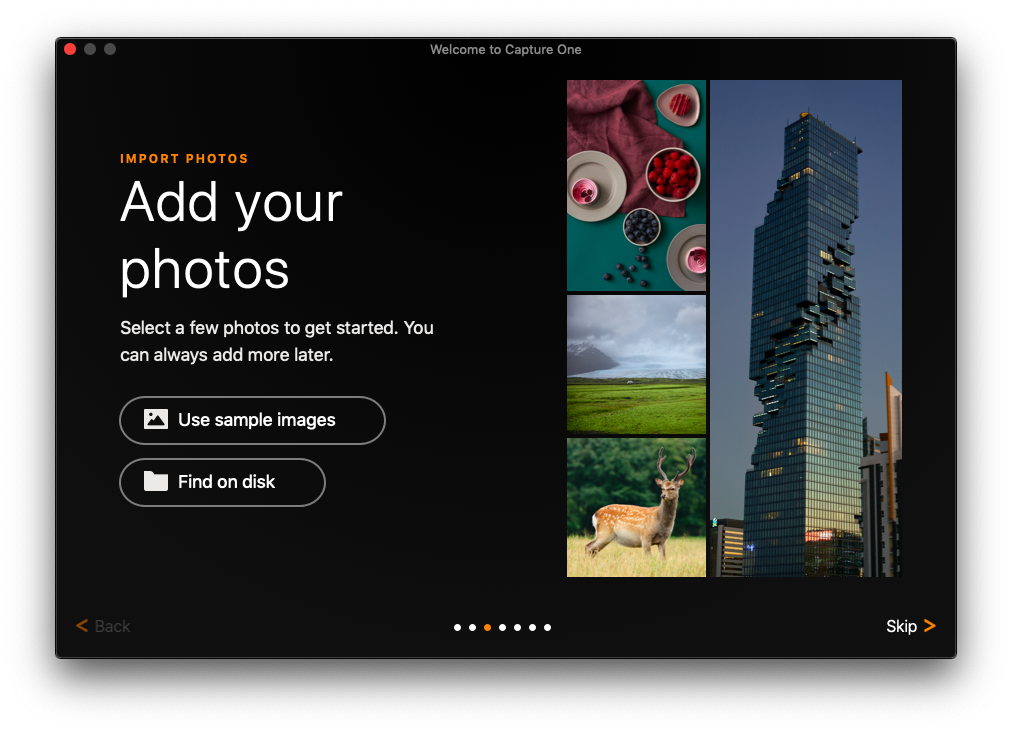Click the orange chevron beside Back
Image resolution: width=1012 pixels, height=732 pixels.
(82, 625)
